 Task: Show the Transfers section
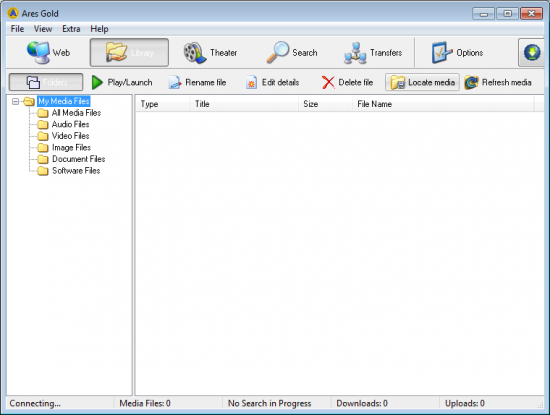click(372, 53)
